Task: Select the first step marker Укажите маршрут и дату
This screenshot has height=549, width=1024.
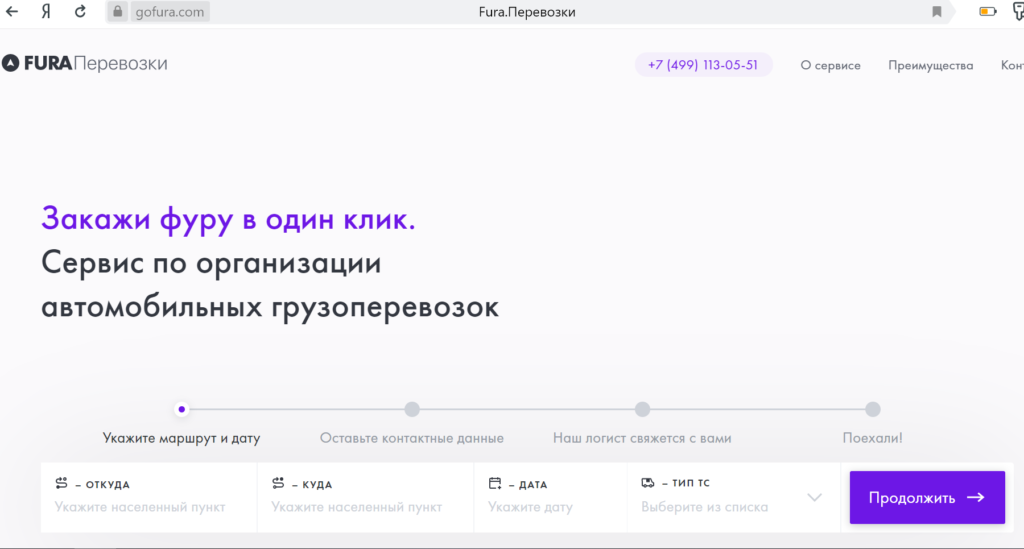Action: tap(182, 409)
